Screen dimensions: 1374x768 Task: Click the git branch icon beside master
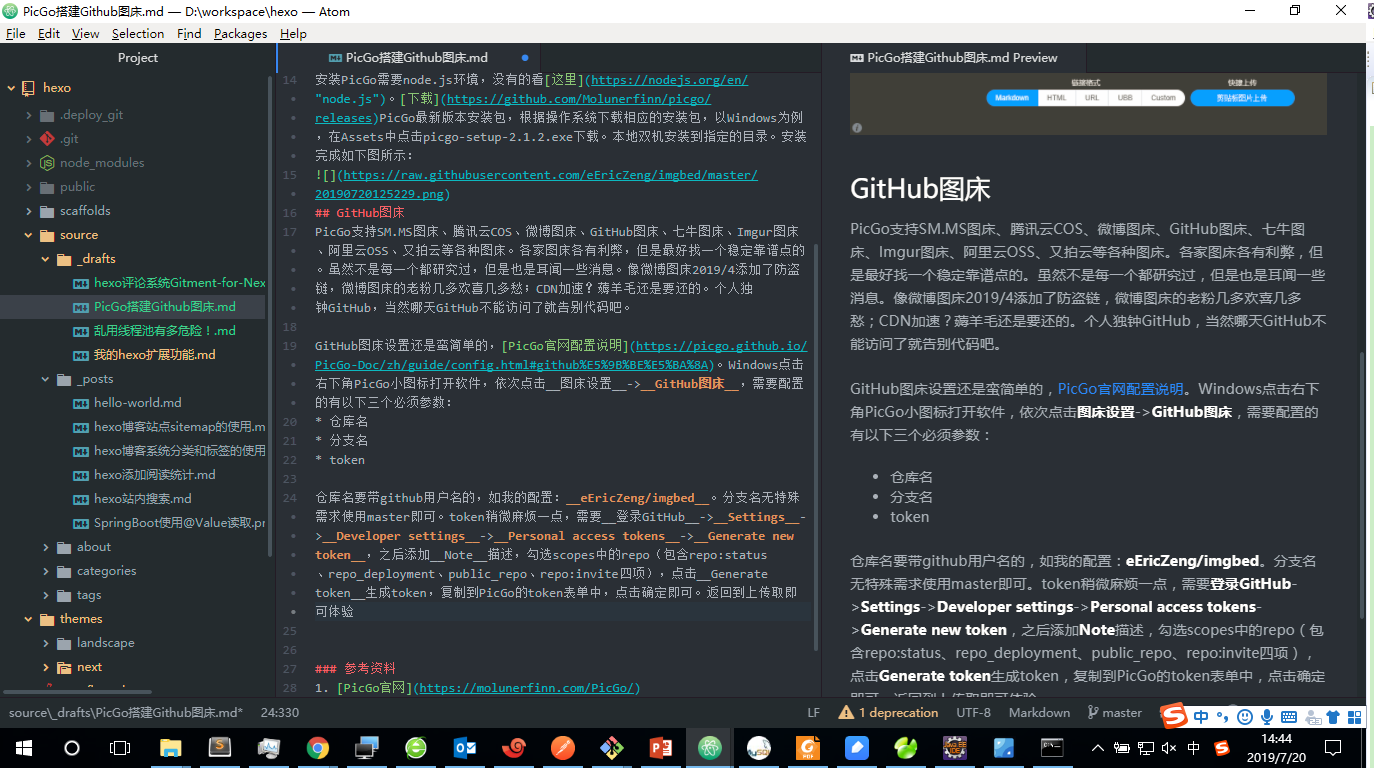click(1091, 713)
